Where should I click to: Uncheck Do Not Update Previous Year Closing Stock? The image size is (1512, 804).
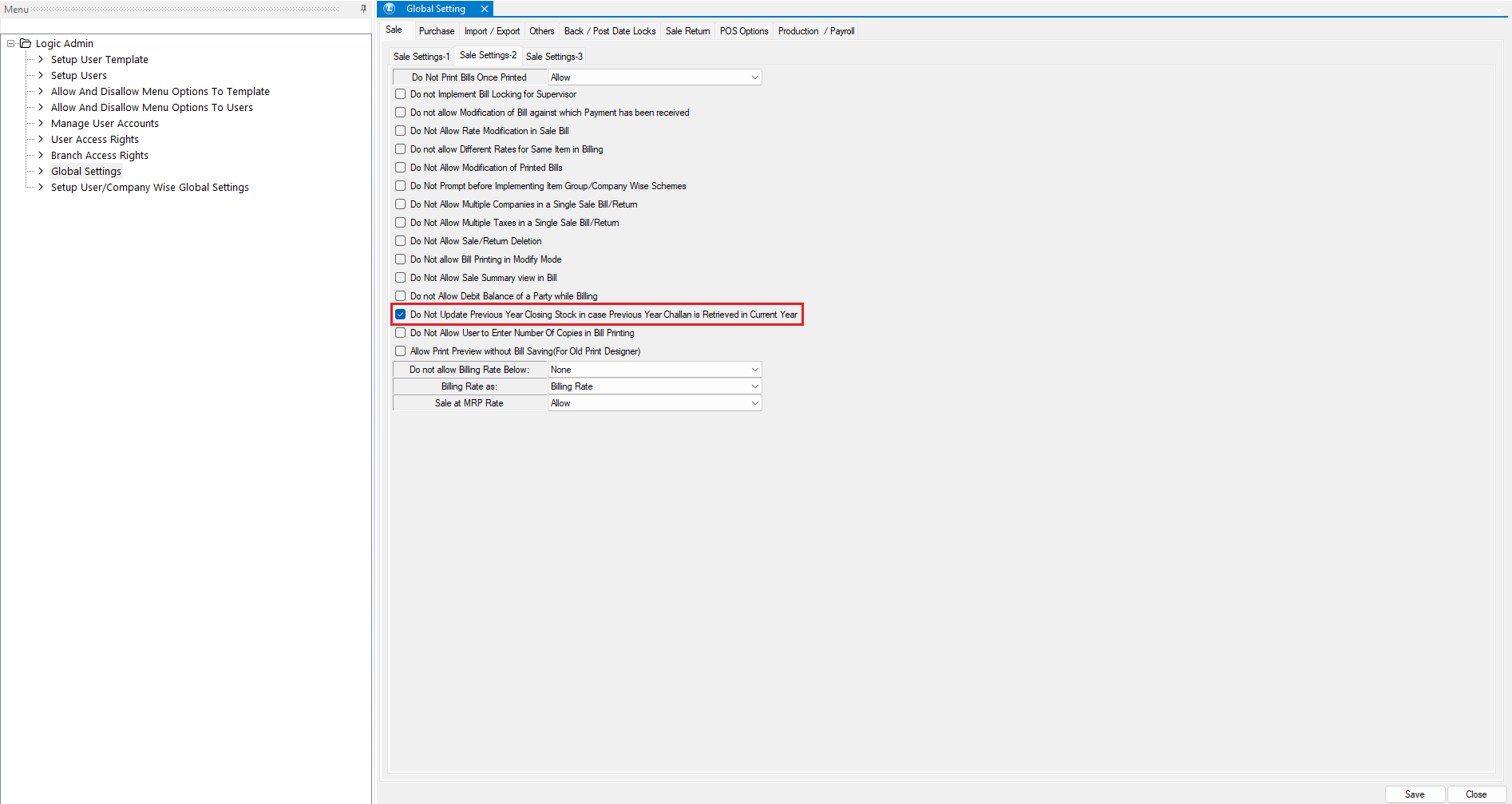(401, 315)
